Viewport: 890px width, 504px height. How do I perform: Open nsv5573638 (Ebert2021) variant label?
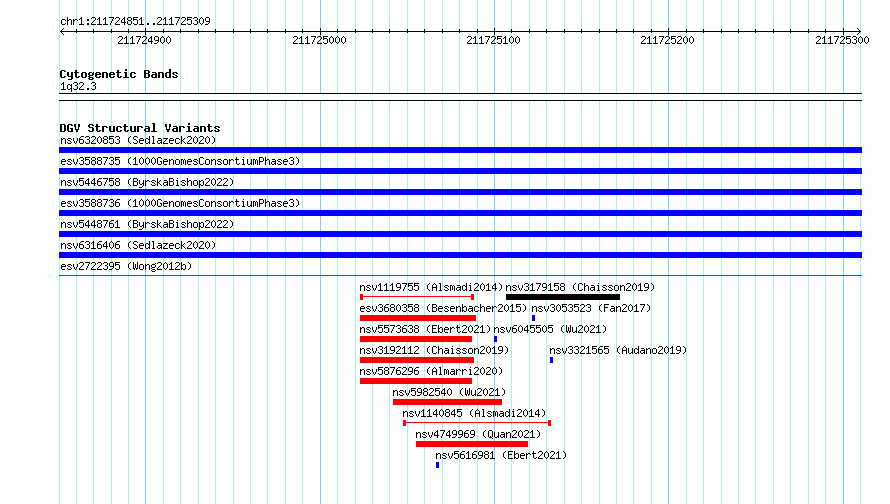tap(425, 329)
